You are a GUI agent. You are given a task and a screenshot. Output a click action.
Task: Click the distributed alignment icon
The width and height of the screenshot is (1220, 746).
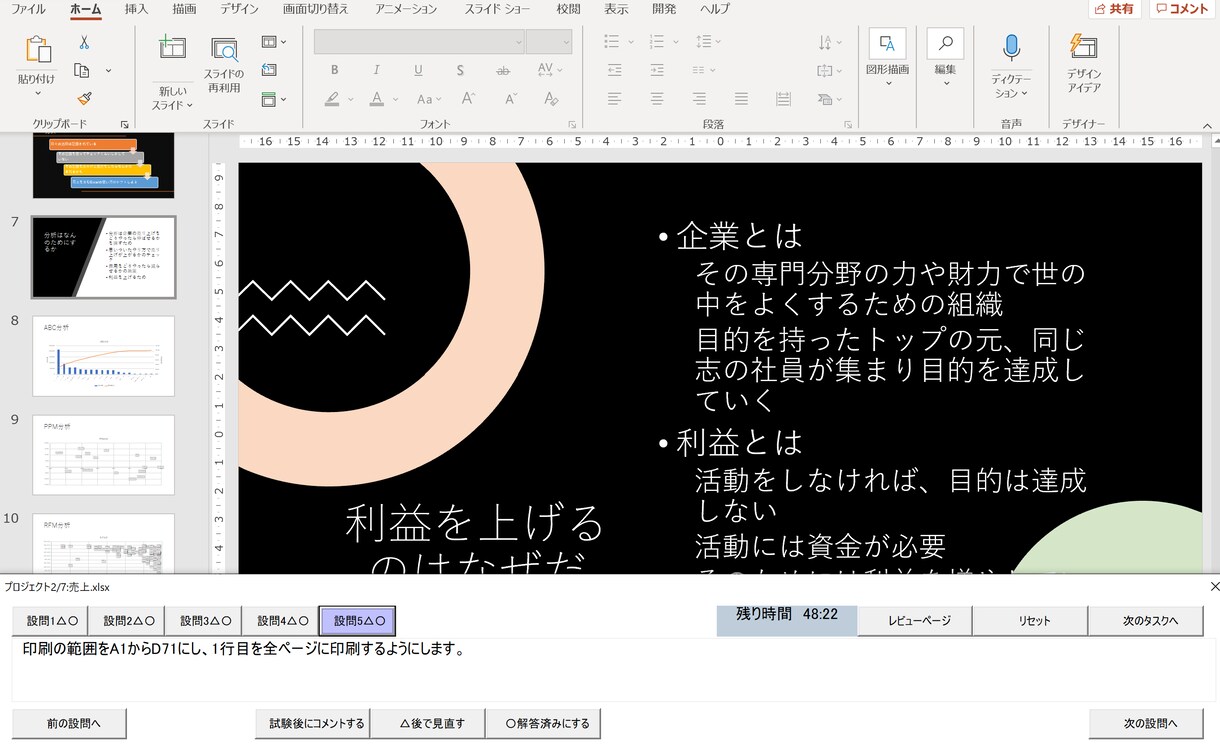783,99
